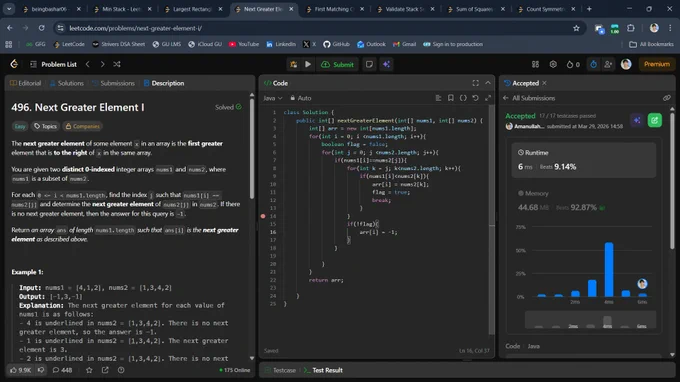Viewport: 680px width, 382px height.
Task: Click the bookmark icon in editor toolbar
Action: coord(451,98)
